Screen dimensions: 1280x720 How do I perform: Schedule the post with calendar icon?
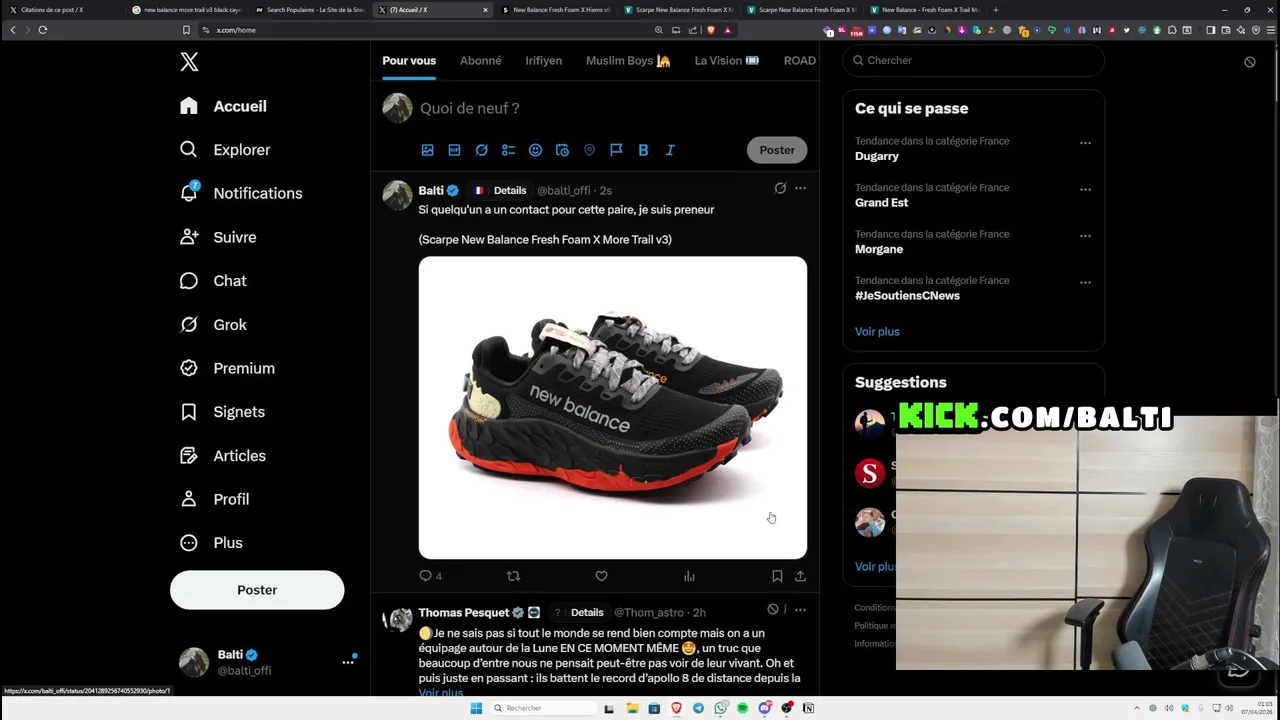coord(562,150)
